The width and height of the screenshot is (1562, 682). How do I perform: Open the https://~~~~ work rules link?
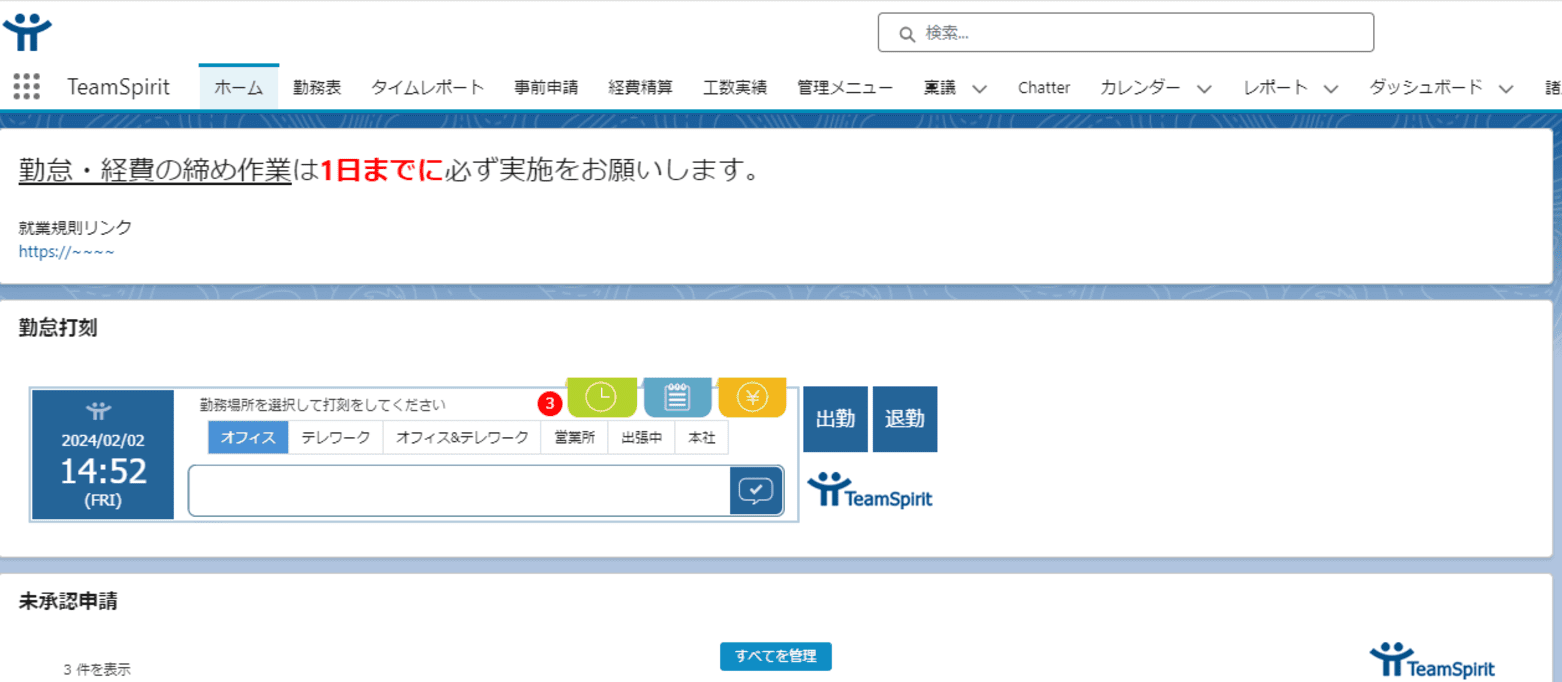pos(67,252)
